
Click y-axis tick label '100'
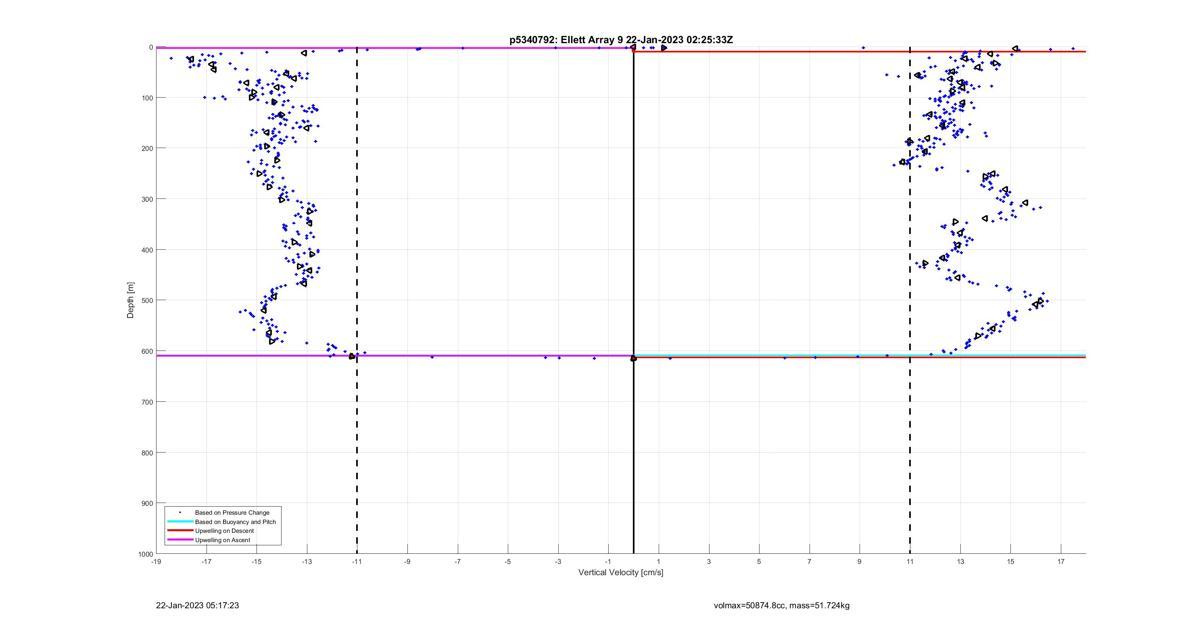(146, 98)
